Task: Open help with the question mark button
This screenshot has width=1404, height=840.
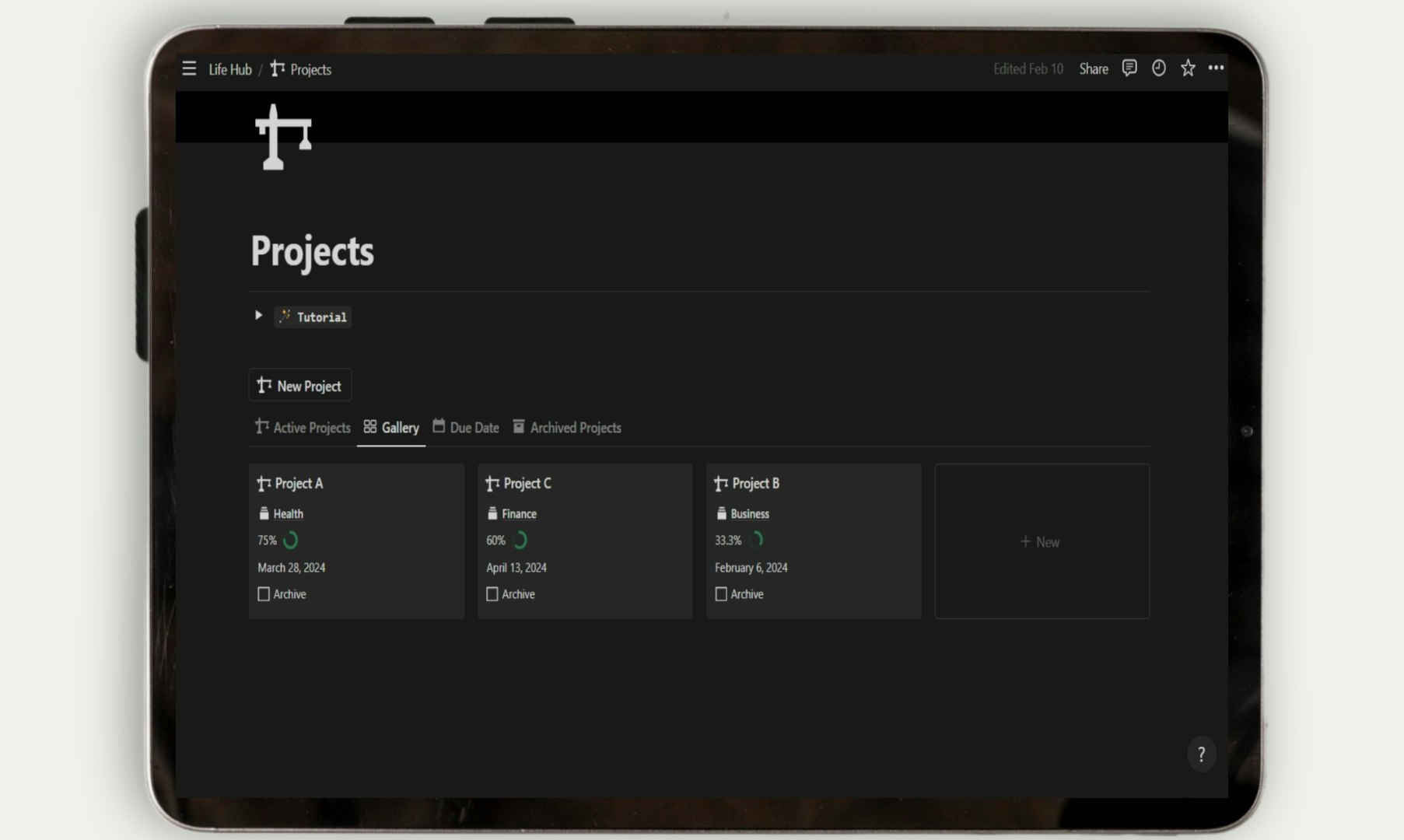Action: click(1201, 754)
